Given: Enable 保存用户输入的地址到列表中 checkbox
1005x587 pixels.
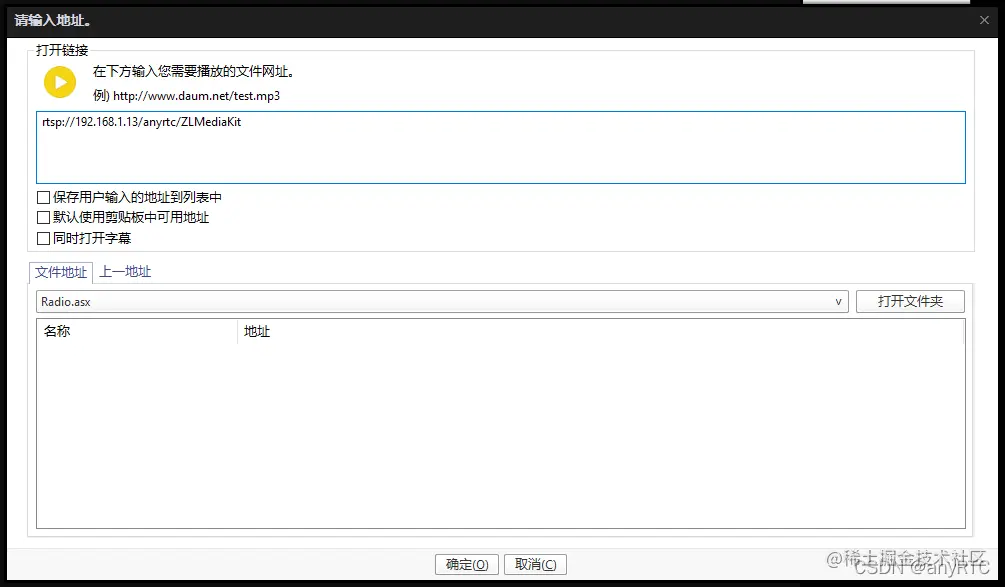Looking at the screenshot, I should [44, 197].
